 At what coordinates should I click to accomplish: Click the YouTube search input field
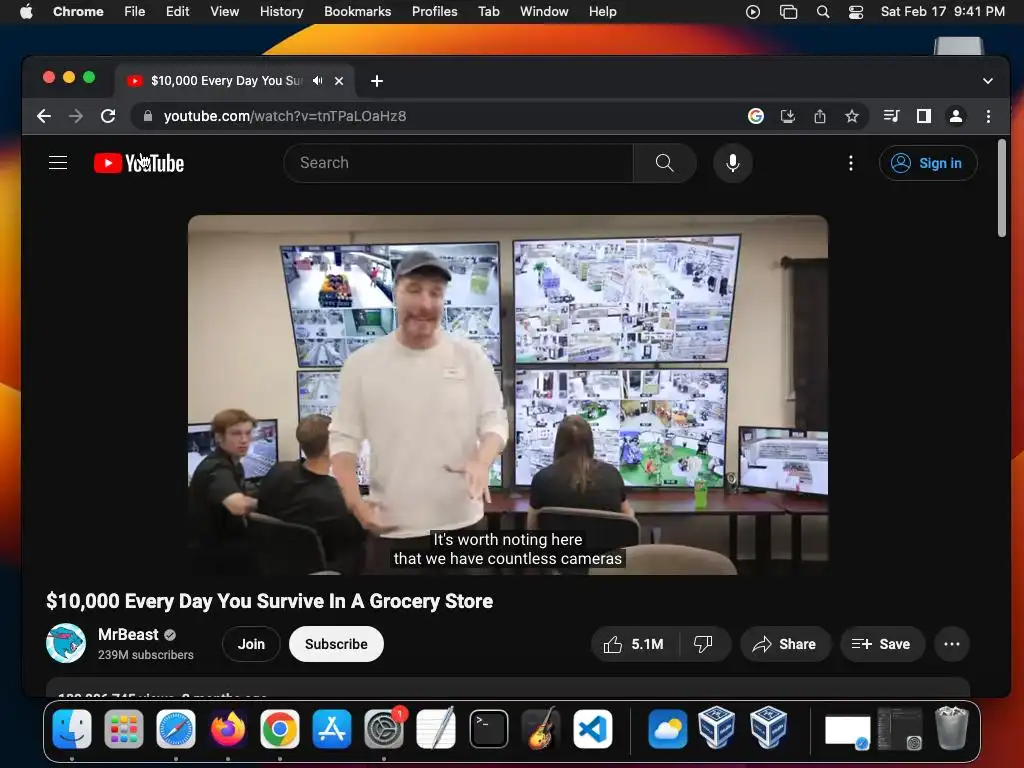coord(458,163)
